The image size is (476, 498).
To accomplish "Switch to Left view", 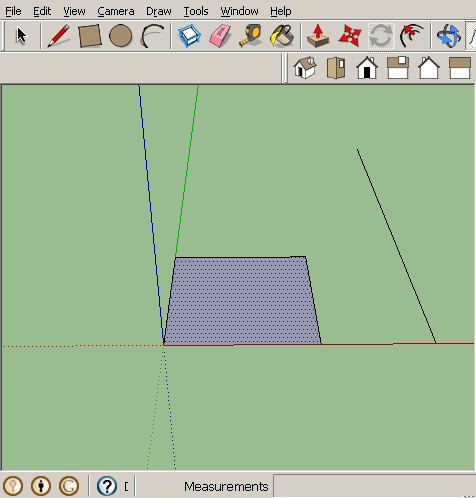I will click(460, 68).
